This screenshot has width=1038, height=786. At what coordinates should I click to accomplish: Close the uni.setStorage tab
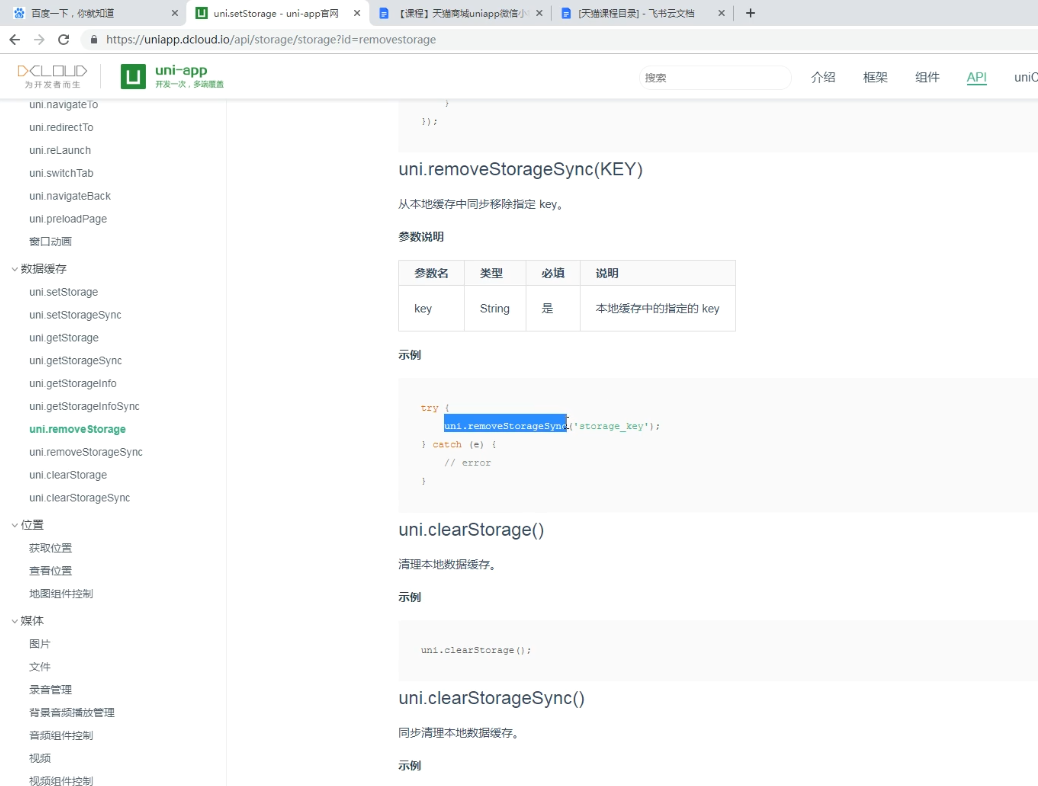pyautogui.click(x=357, y=13)
